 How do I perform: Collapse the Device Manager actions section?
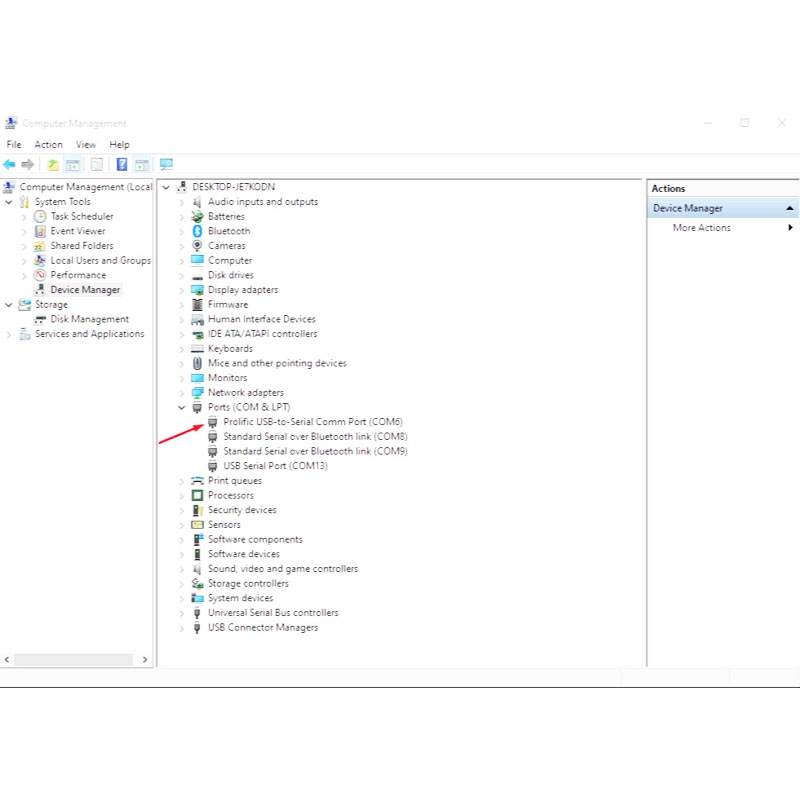790,209
